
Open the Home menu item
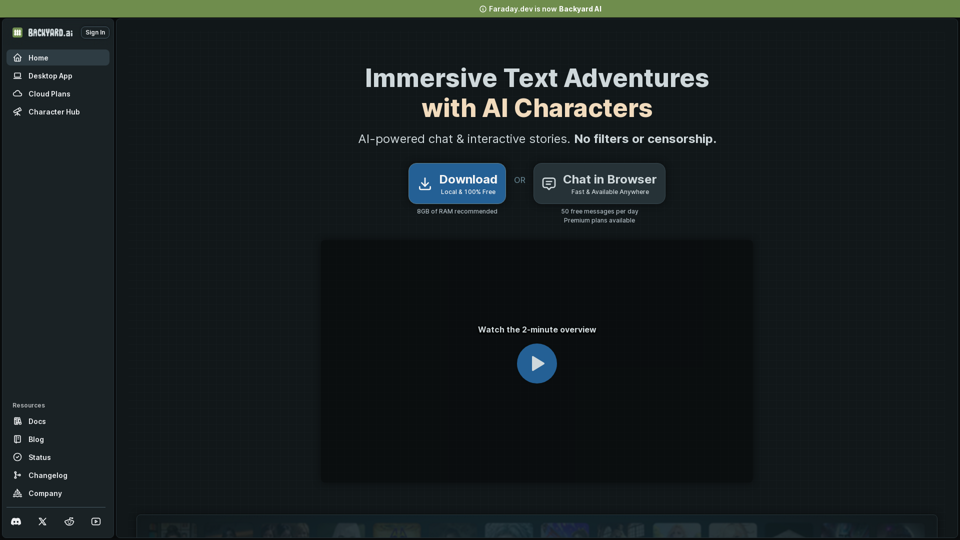58,58
